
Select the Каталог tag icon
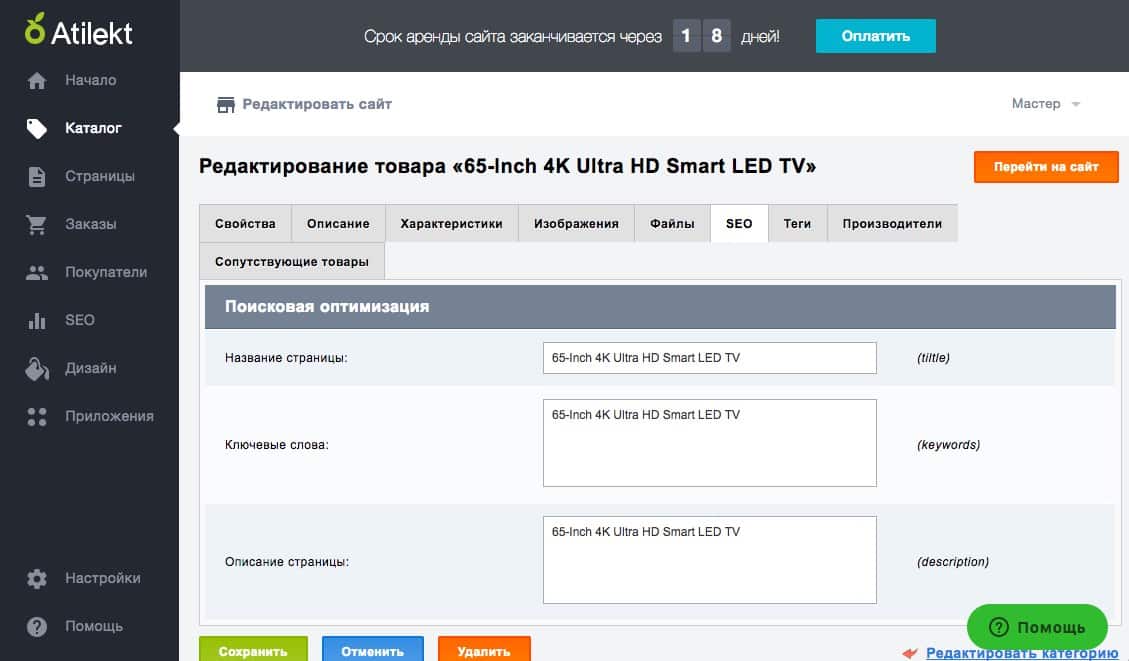(37, 128)
